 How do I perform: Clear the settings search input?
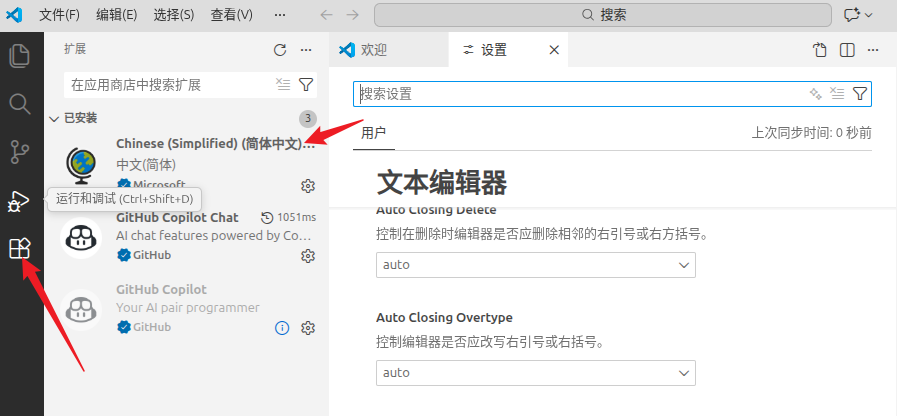pyautogui.click(x=838, y=94)
